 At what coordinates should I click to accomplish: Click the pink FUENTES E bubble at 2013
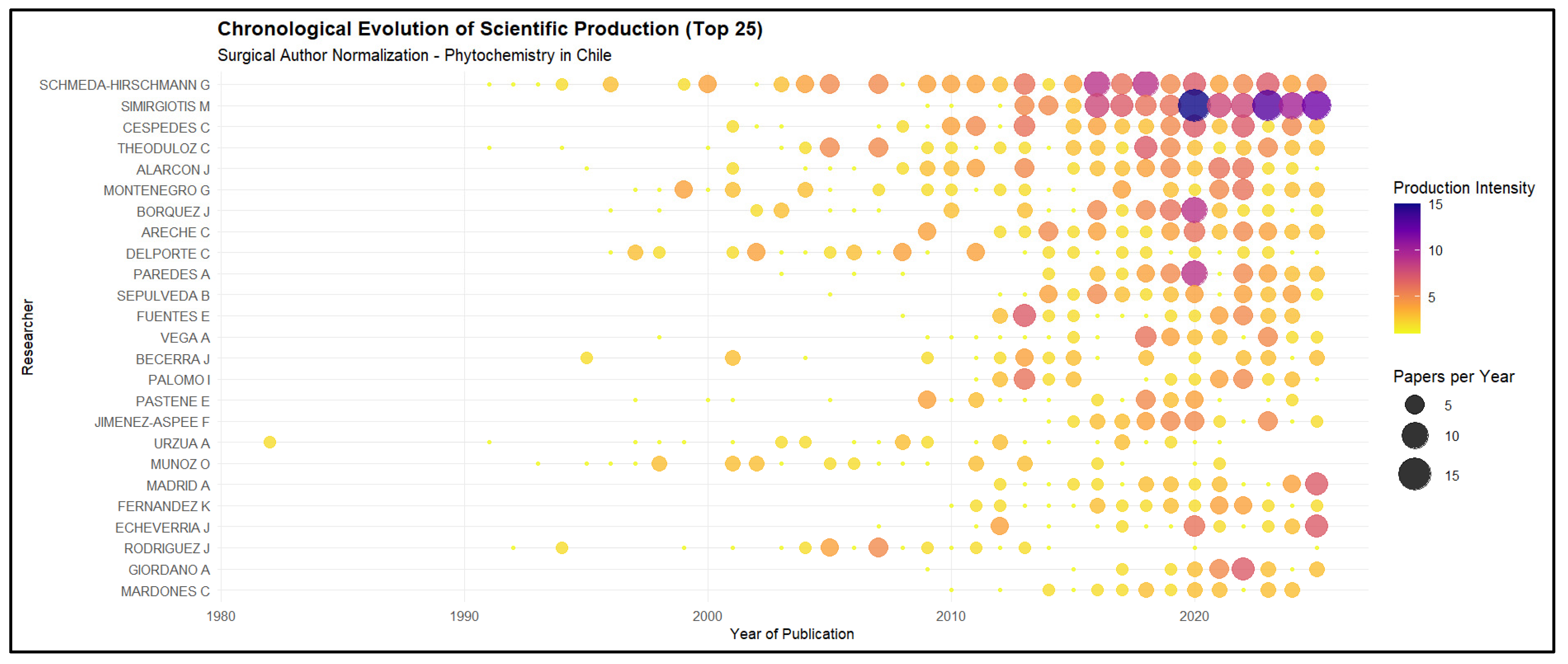1024,315
